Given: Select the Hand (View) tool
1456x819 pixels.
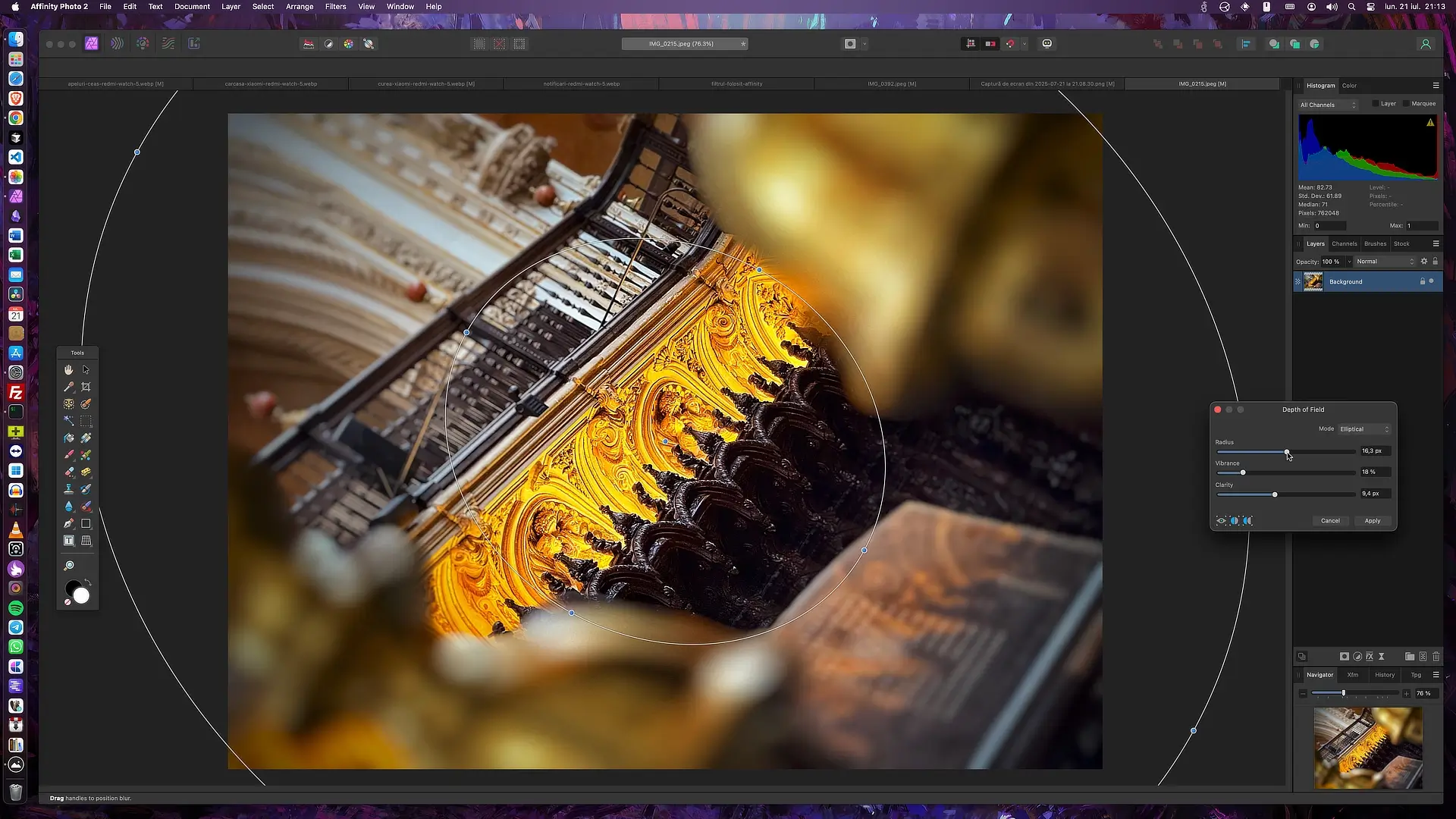Looking at the screenshot, I should pos(68,369).
